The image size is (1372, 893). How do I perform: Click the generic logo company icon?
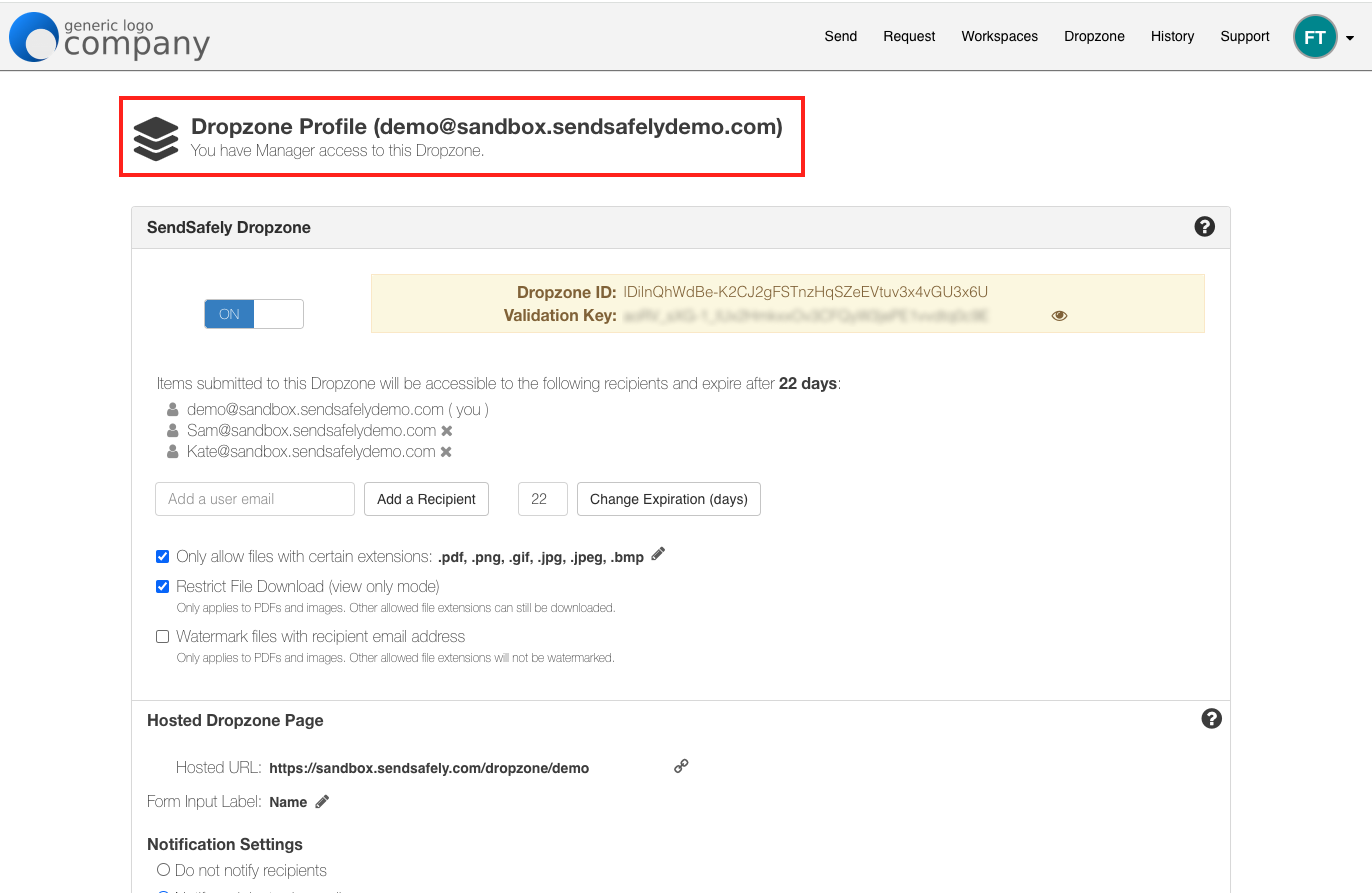110,37
